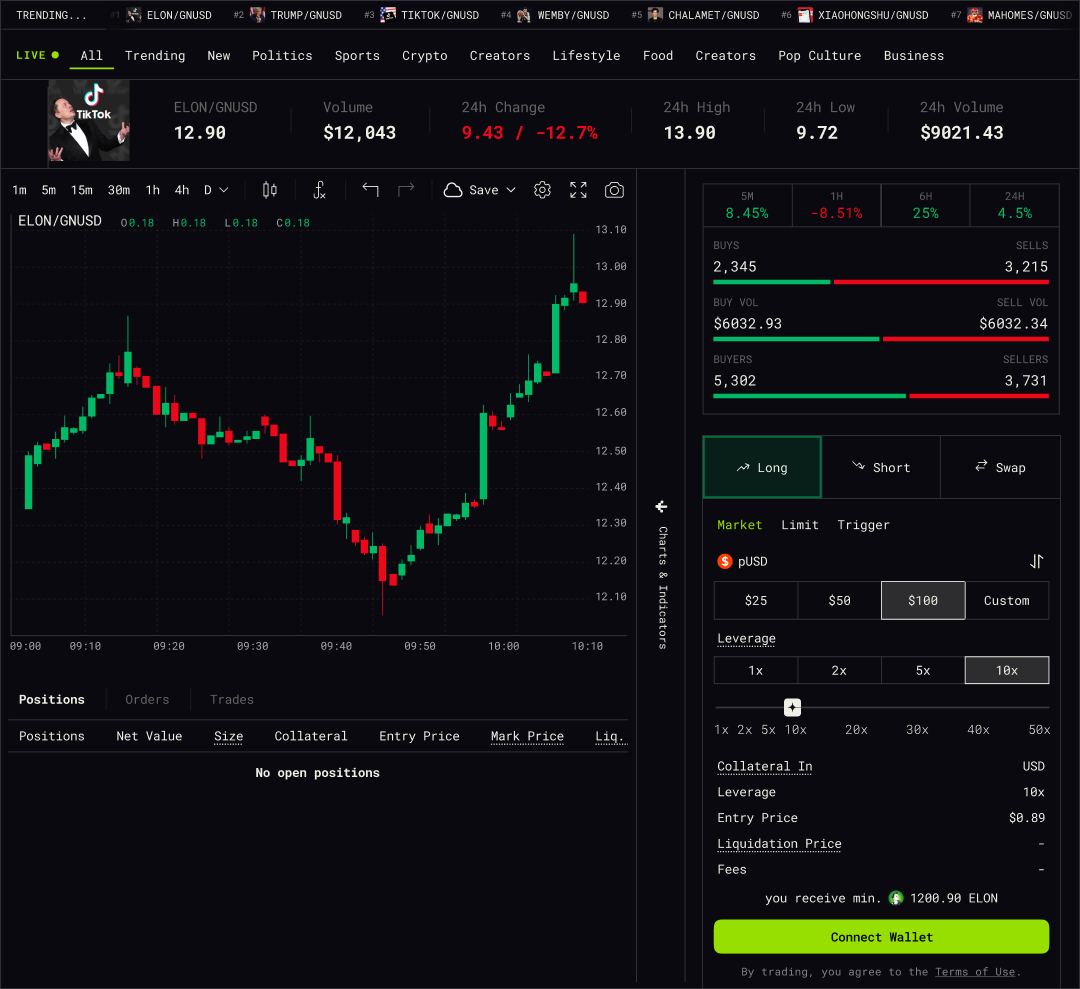The image size is (1080, 989).
Task: Open the Orders tab
Action: click(x=147, y=700)
